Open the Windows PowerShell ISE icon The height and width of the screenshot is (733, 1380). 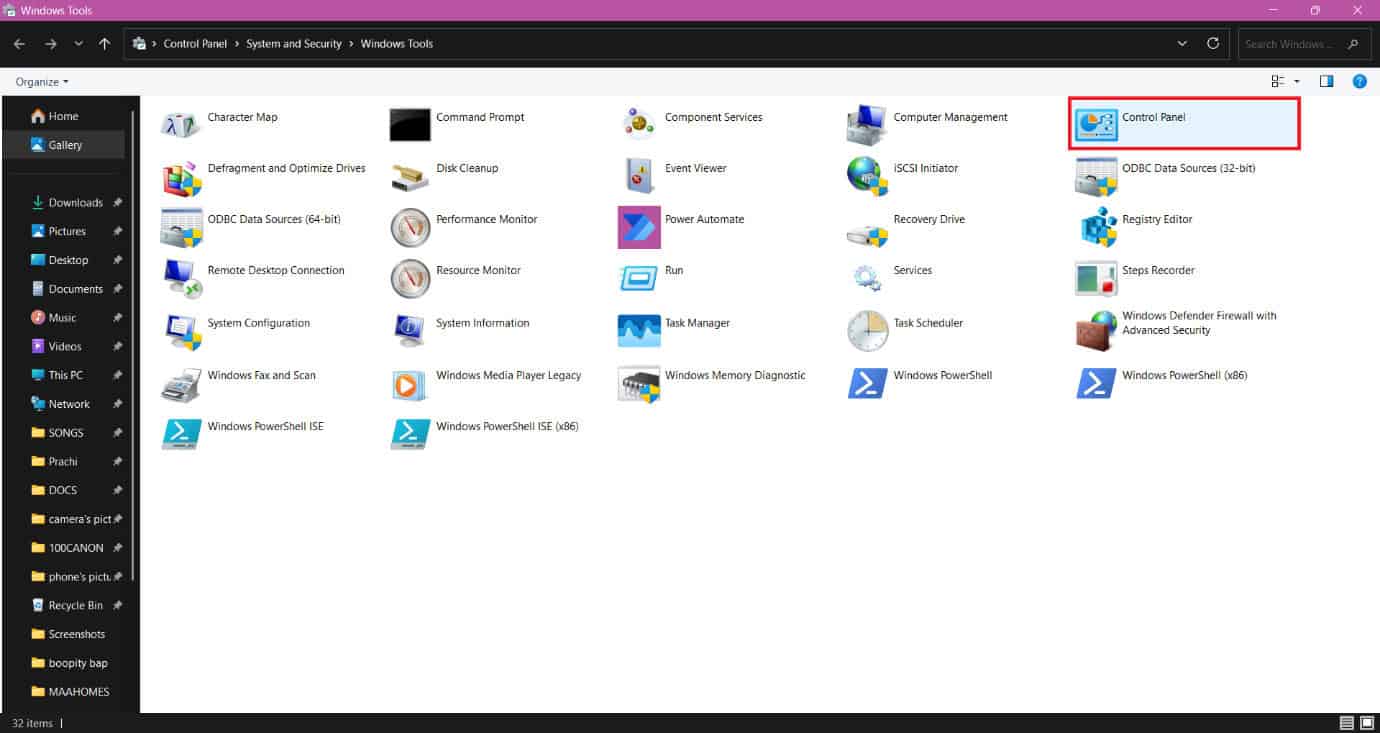pos(181,434)
